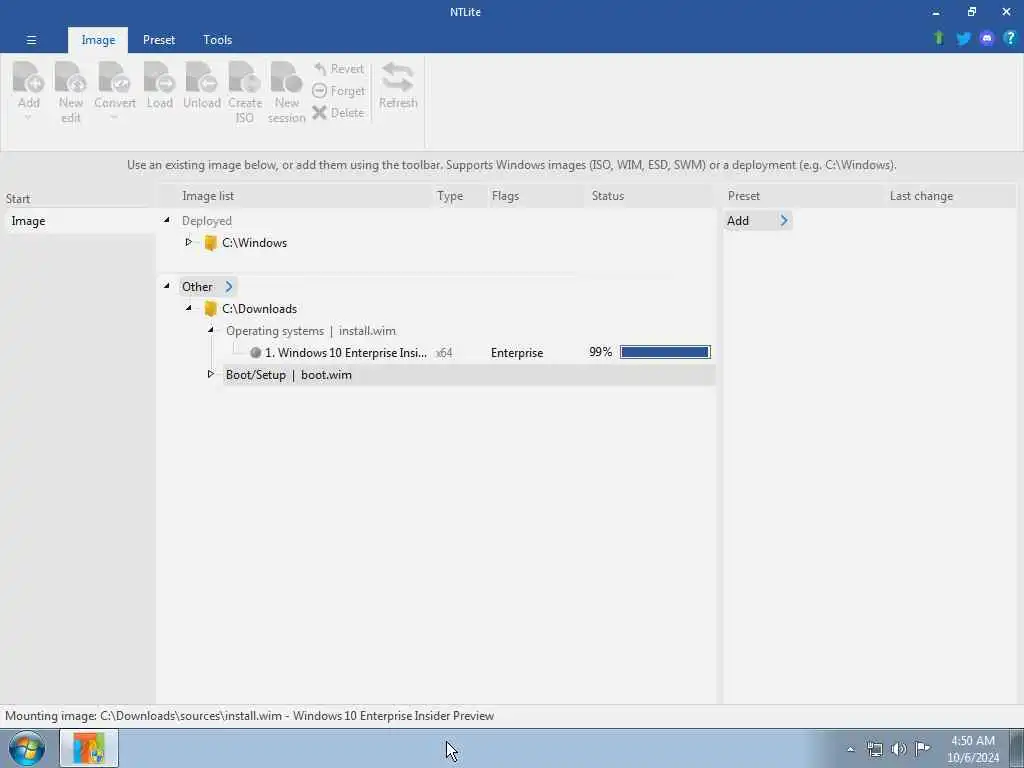Viewport: 1024px width, 768px height.
Task: Switch to the Image tab
Action: coord(98,40)
